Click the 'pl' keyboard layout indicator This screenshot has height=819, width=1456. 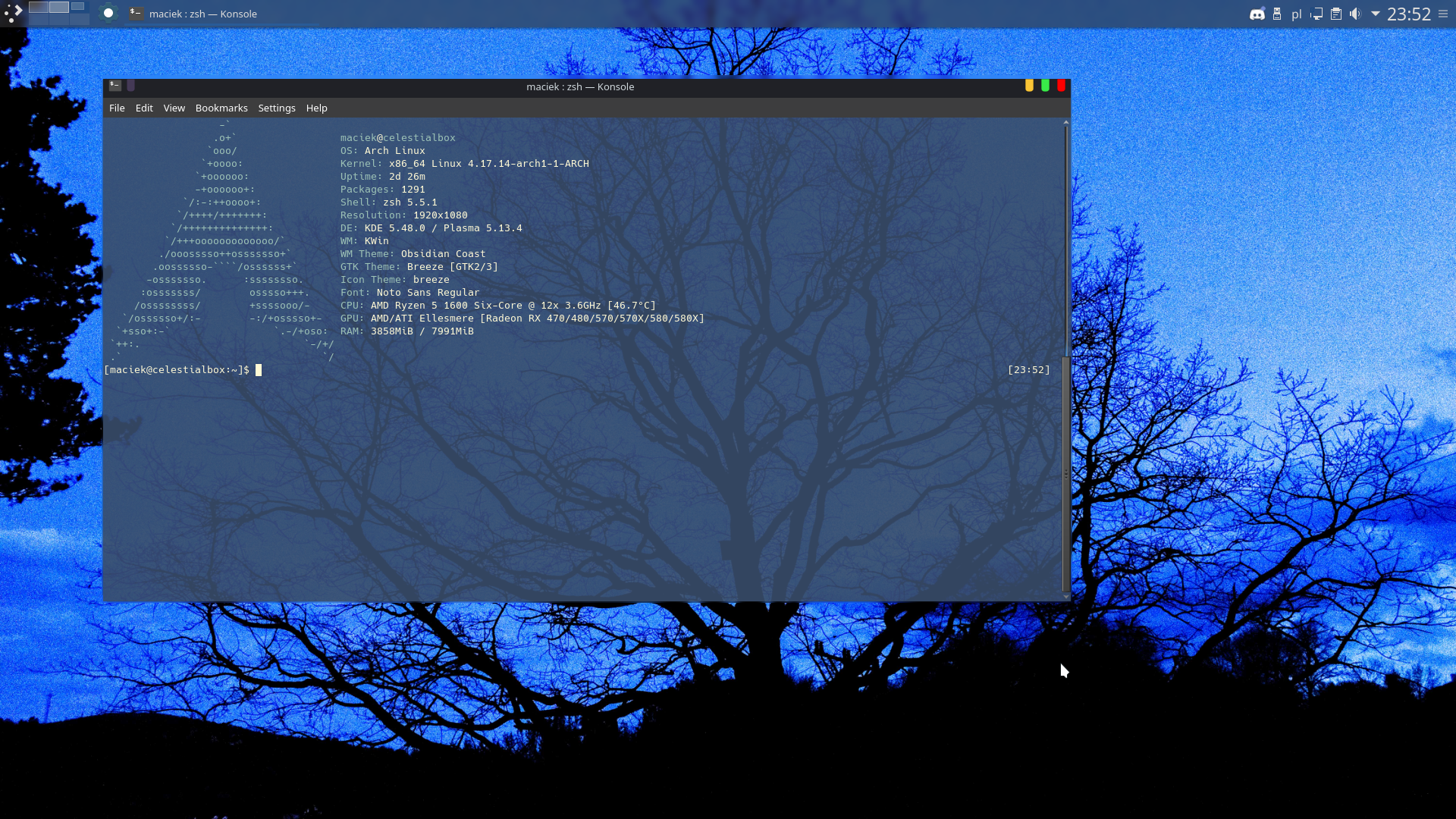pos(1296,14)
